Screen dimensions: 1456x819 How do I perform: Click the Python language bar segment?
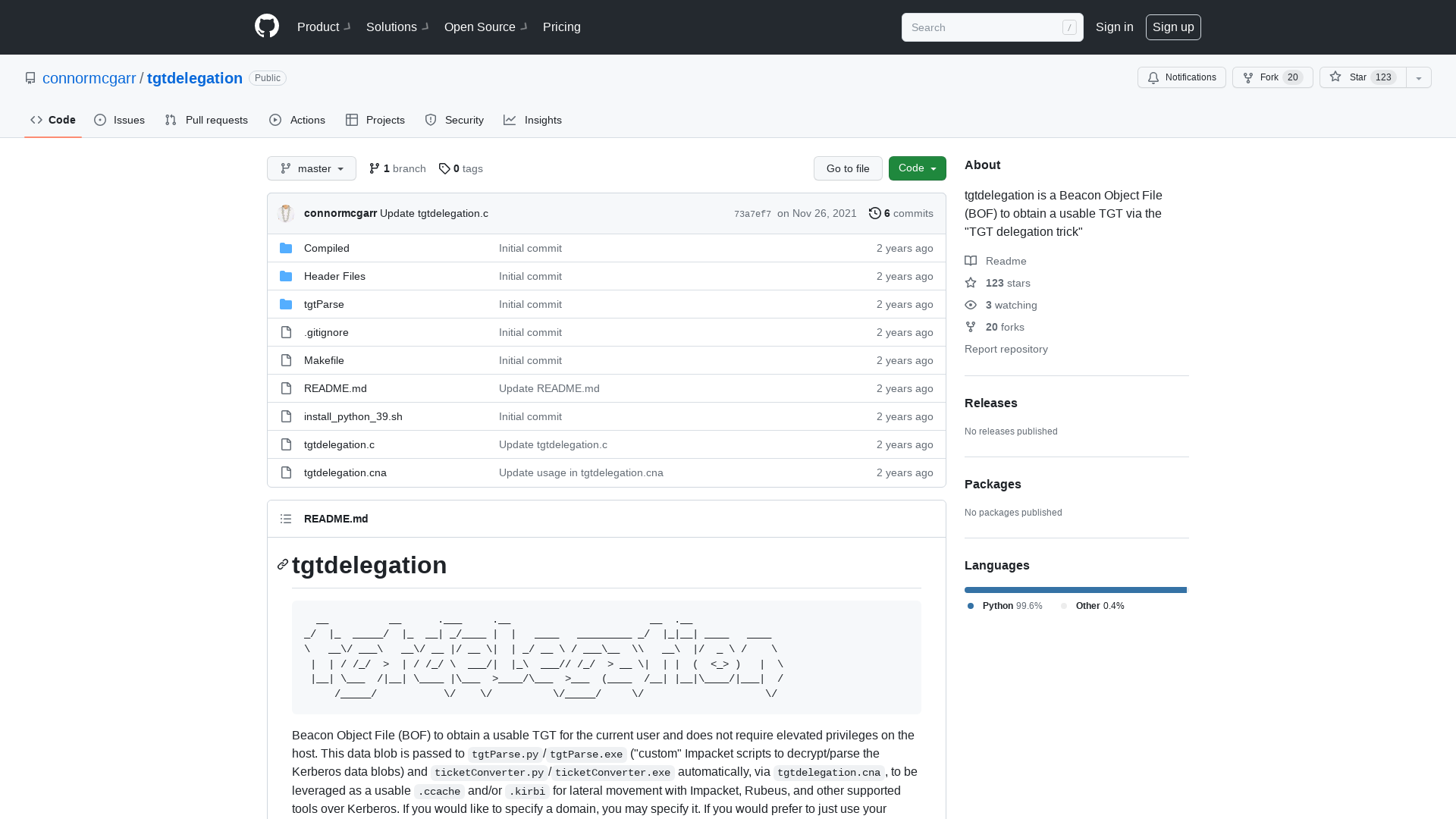1075,590
